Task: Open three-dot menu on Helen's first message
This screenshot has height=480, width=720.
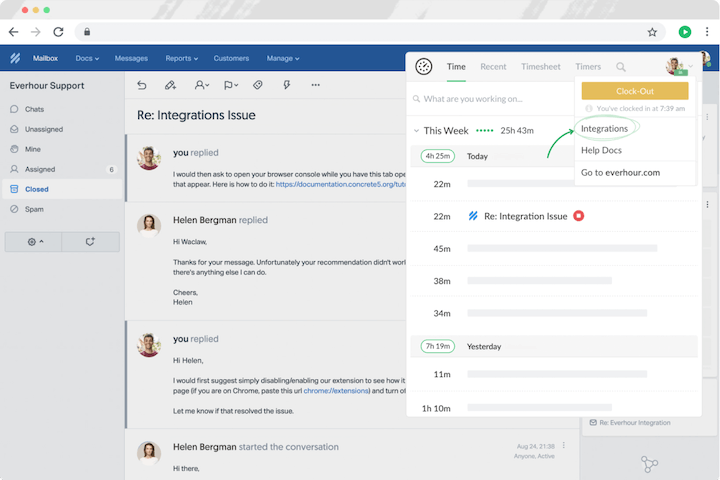Action: [x=563, y=446]
